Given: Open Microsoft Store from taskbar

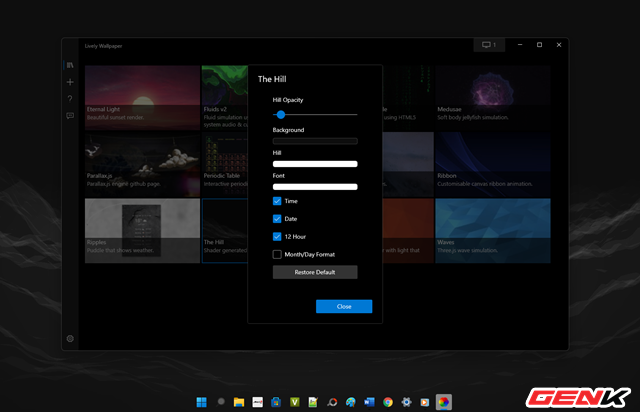Looking at the screenshot, I should tap(276, 402).
